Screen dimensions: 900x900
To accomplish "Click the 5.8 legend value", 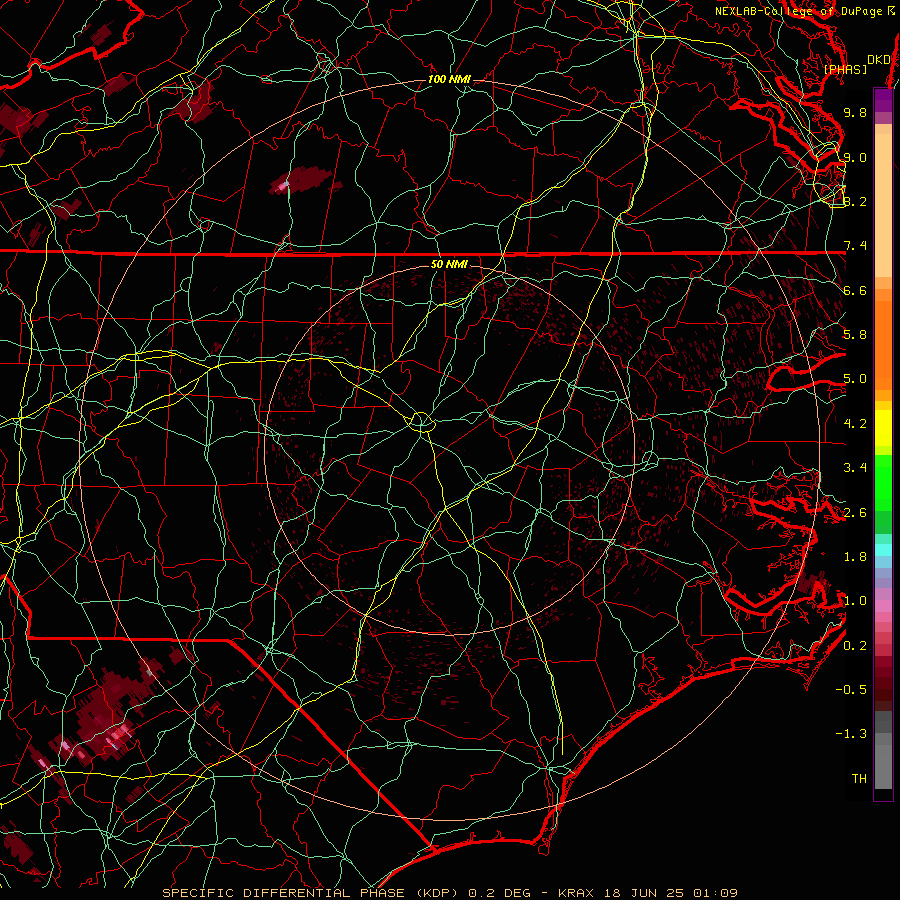I will (x=855, y=334).
